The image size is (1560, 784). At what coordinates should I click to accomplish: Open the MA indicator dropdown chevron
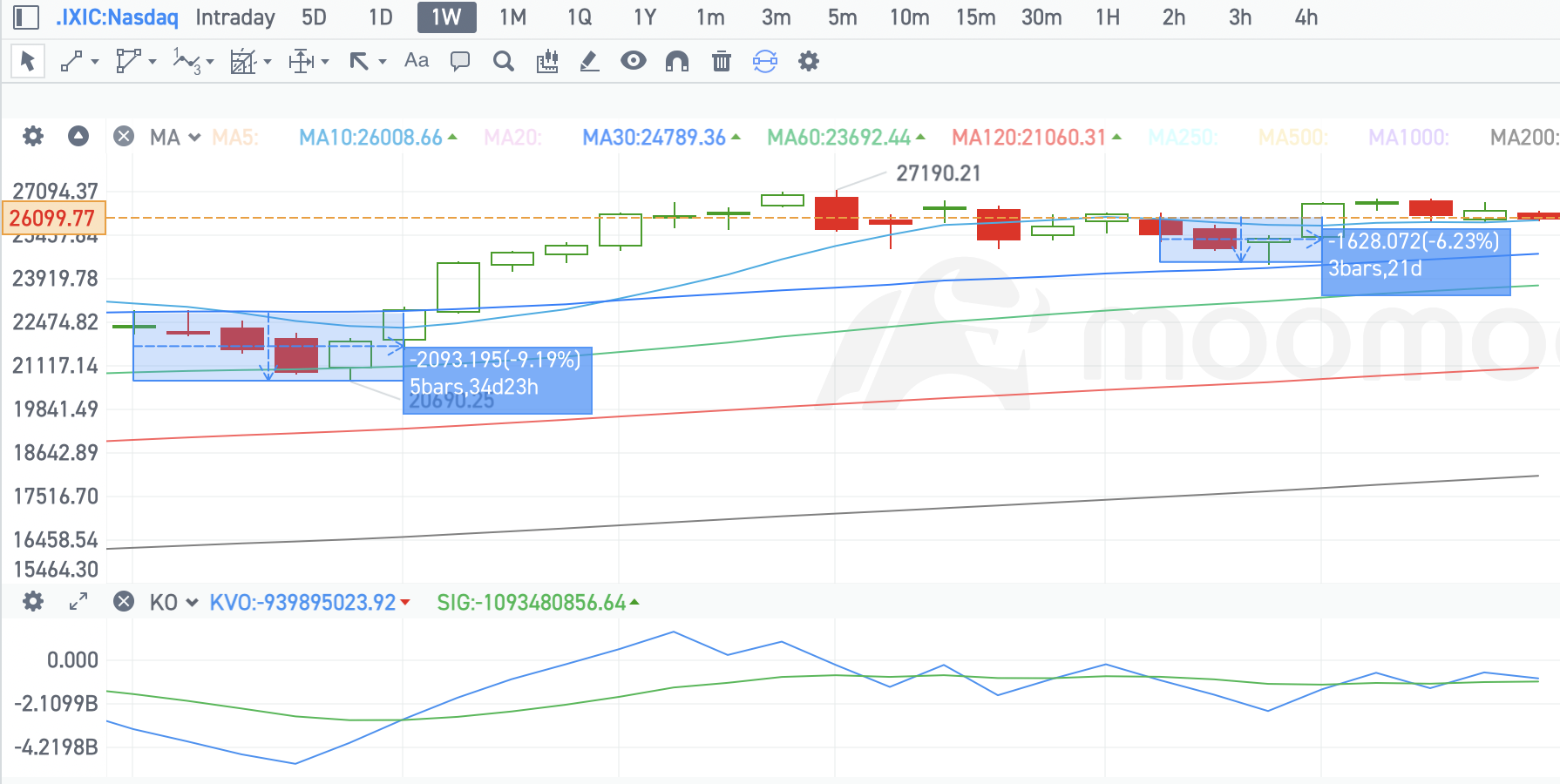coord(194,138)
